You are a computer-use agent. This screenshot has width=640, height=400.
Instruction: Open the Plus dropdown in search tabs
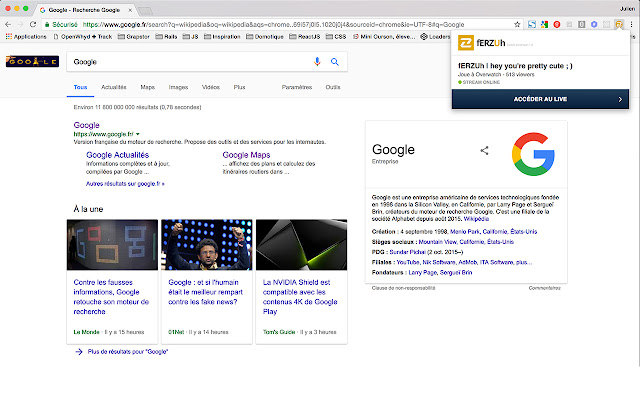(x=239, y=87)
